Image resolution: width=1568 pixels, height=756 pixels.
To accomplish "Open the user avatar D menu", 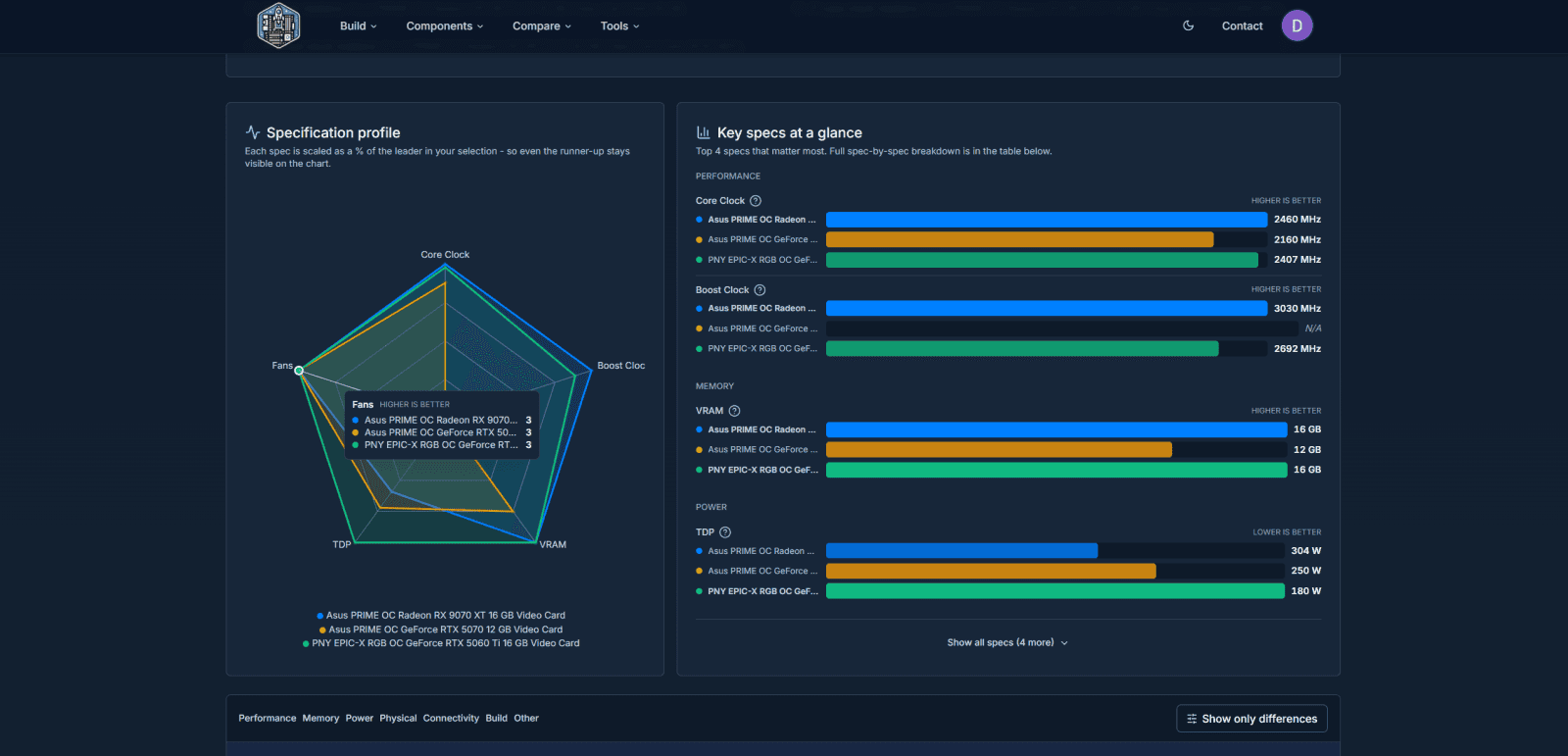I will tap(1297, 26).
